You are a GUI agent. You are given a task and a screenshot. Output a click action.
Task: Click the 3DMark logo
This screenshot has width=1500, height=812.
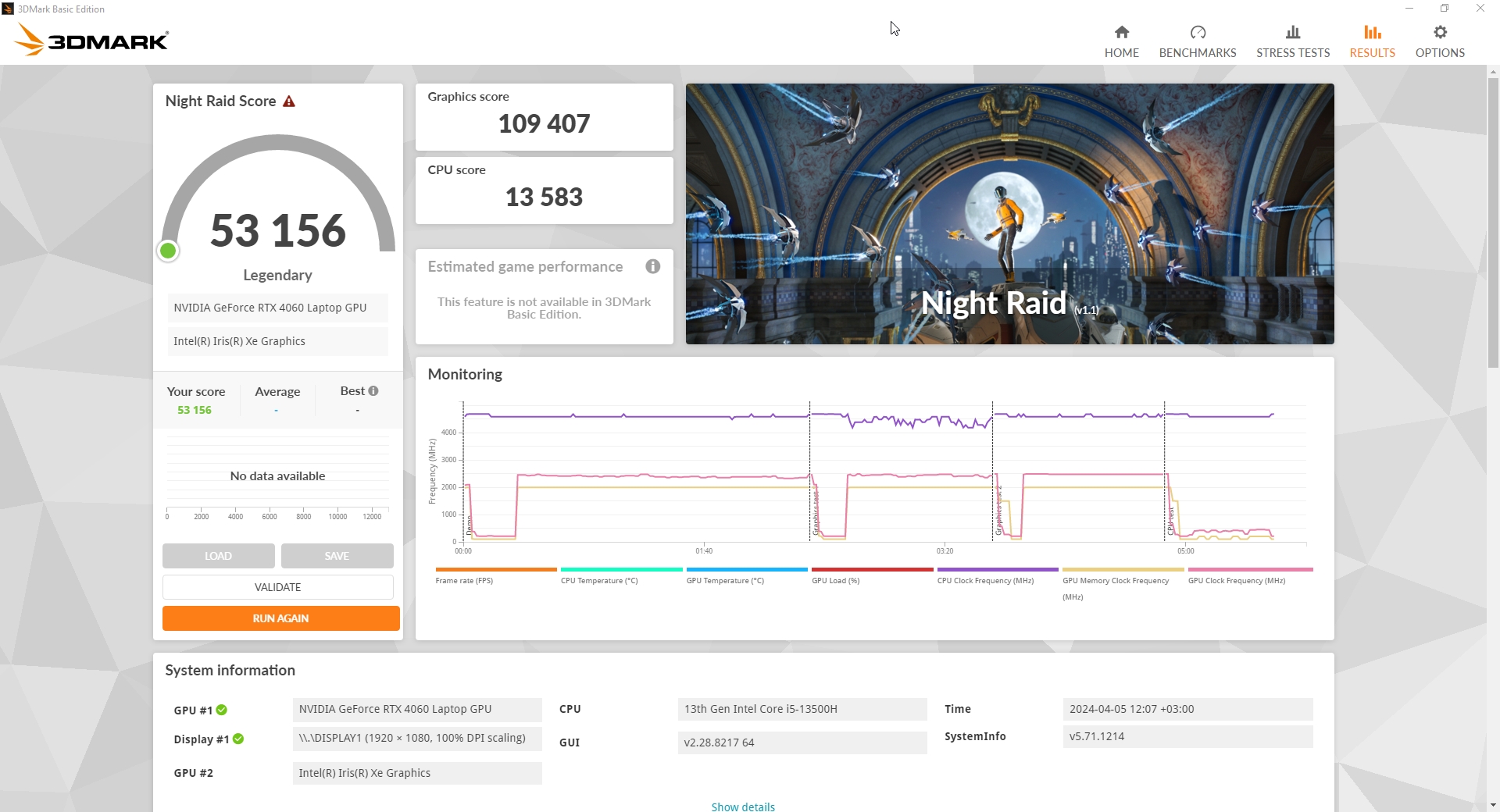[x=92, y=40]
